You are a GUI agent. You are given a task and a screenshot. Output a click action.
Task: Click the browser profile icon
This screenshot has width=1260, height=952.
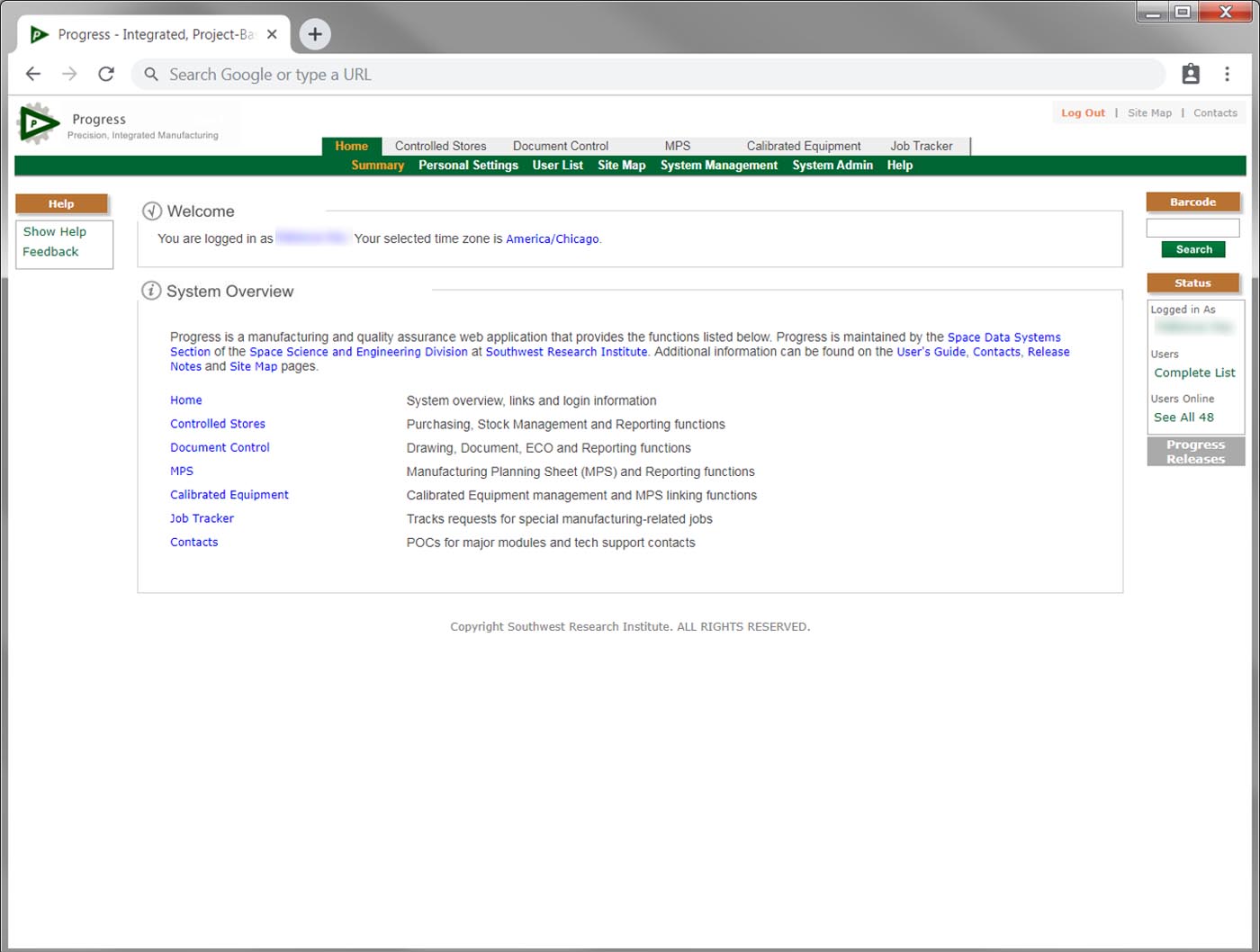[1191, 75]
